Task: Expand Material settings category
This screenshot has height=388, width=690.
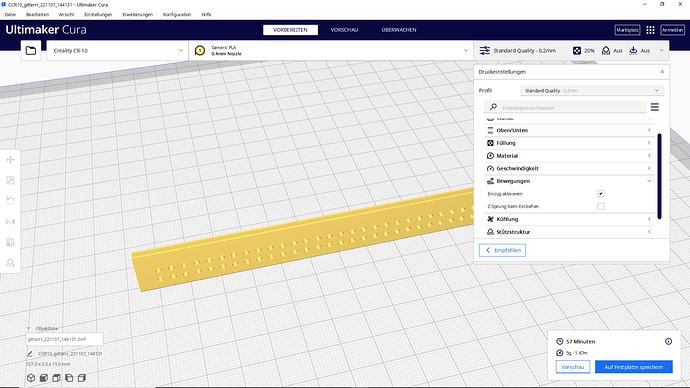Action: (569, 156)
